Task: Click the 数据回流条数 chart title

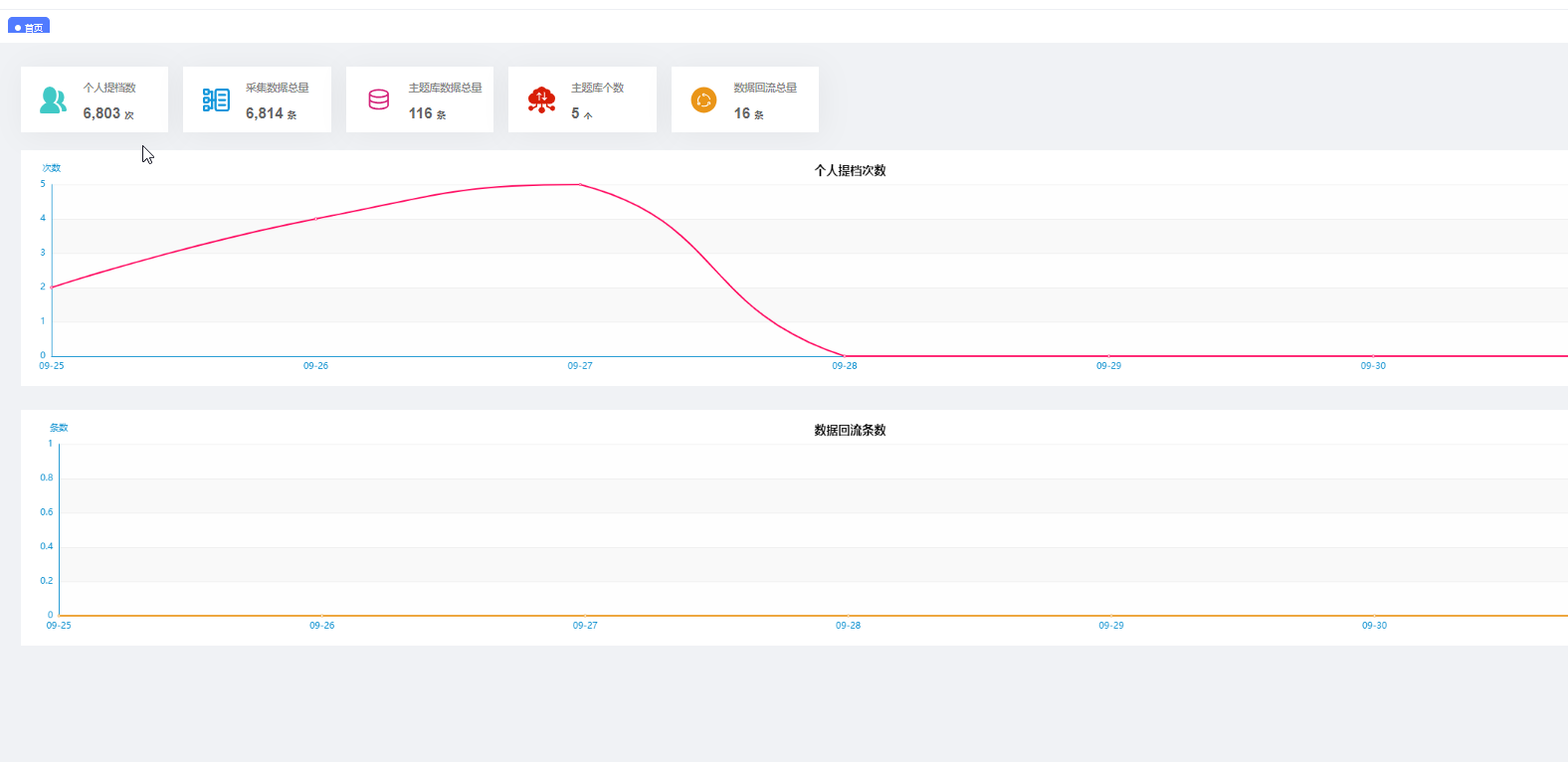Action: [x=850, y=430]
